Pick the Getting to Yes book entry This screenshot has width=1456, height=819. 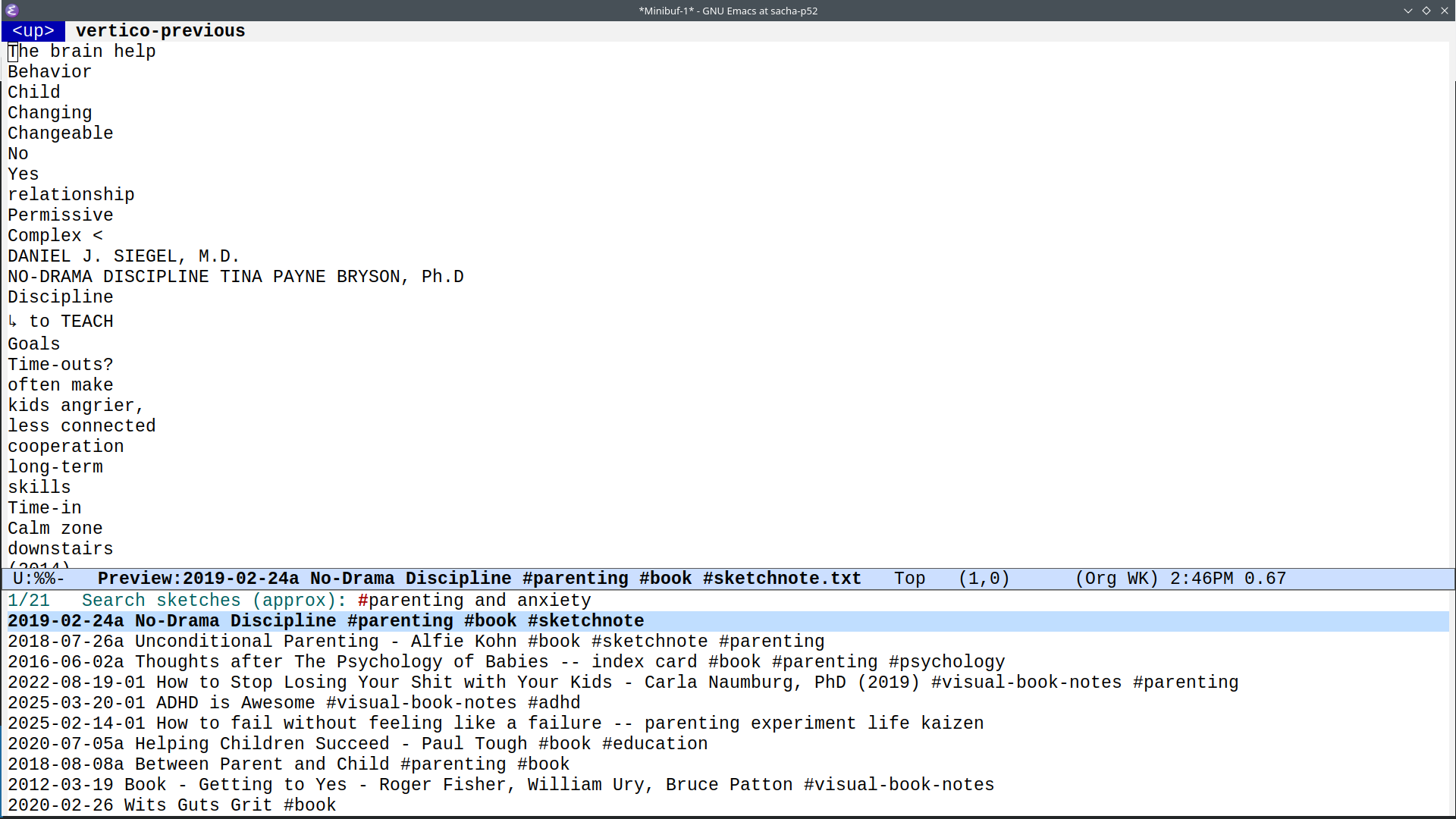[x=500, y=785]
